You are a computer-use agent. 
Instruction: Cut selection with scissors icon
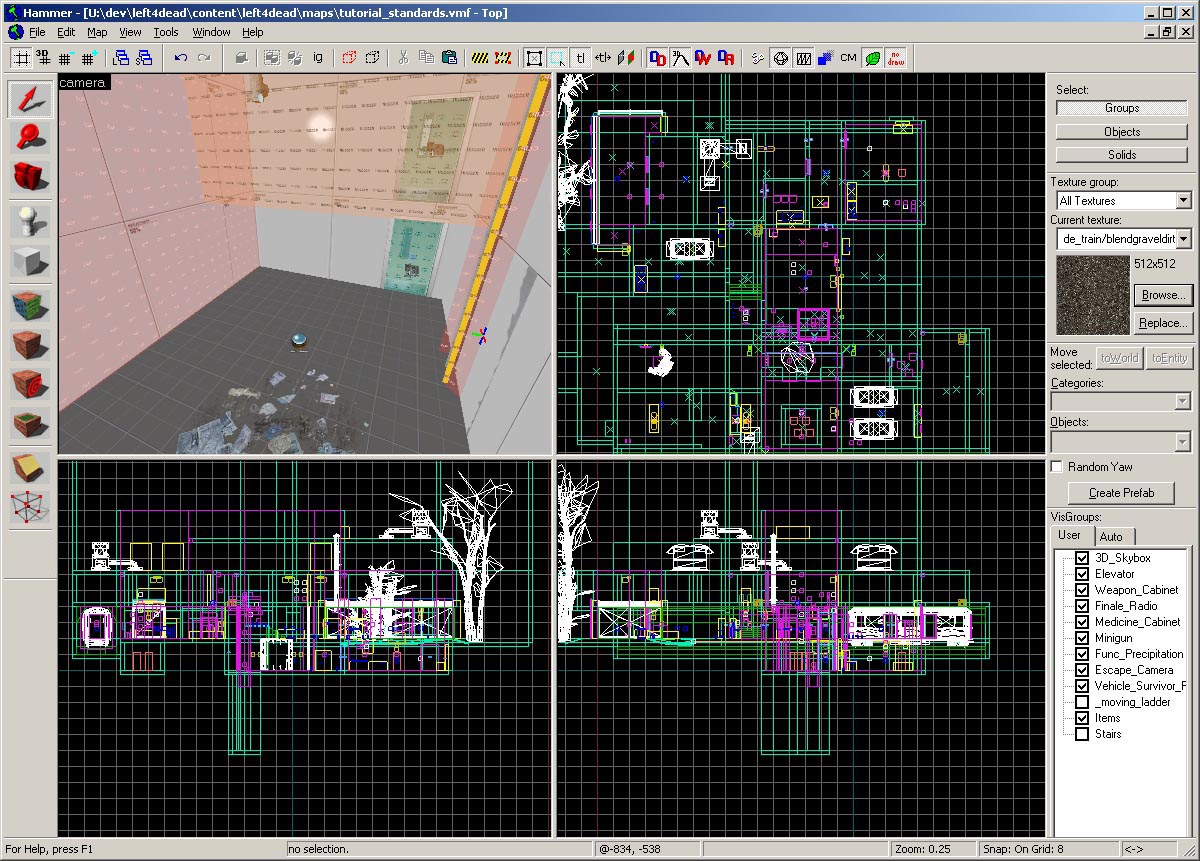tap(403, 58)
